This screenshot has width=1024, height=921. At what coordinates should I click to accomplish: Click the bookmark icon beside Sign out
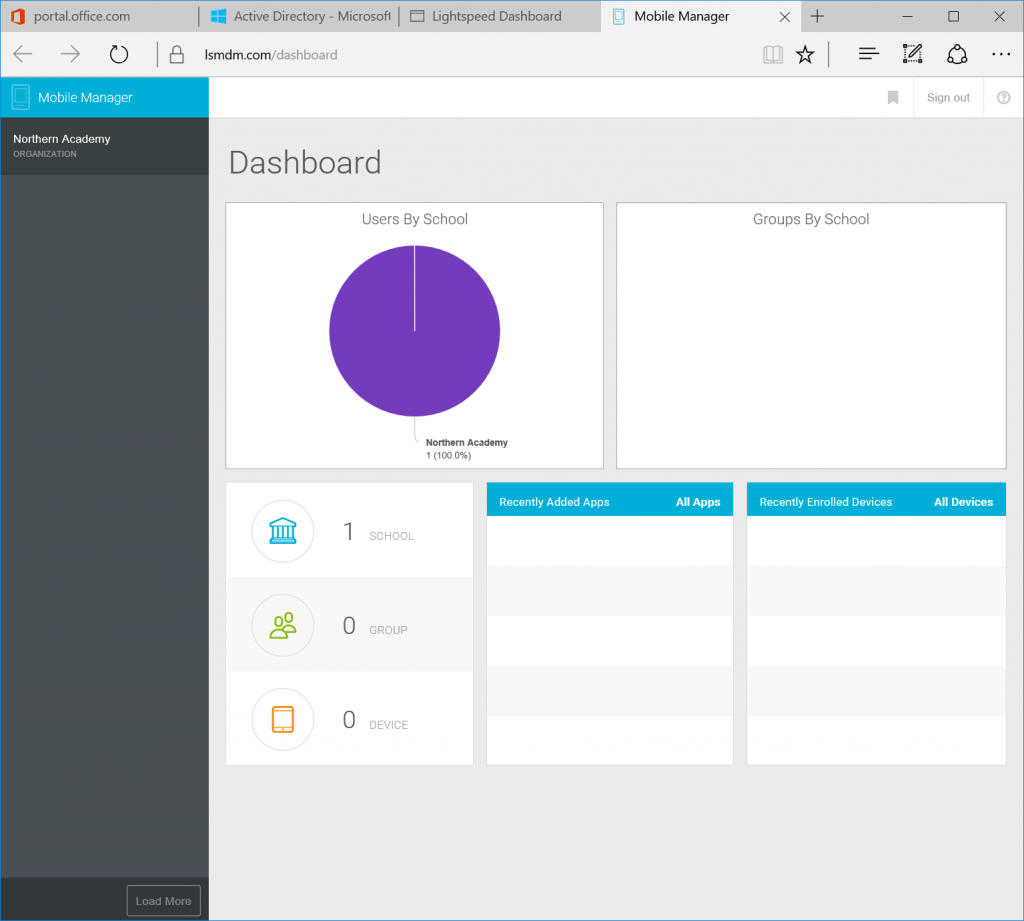tap(893, 97)
